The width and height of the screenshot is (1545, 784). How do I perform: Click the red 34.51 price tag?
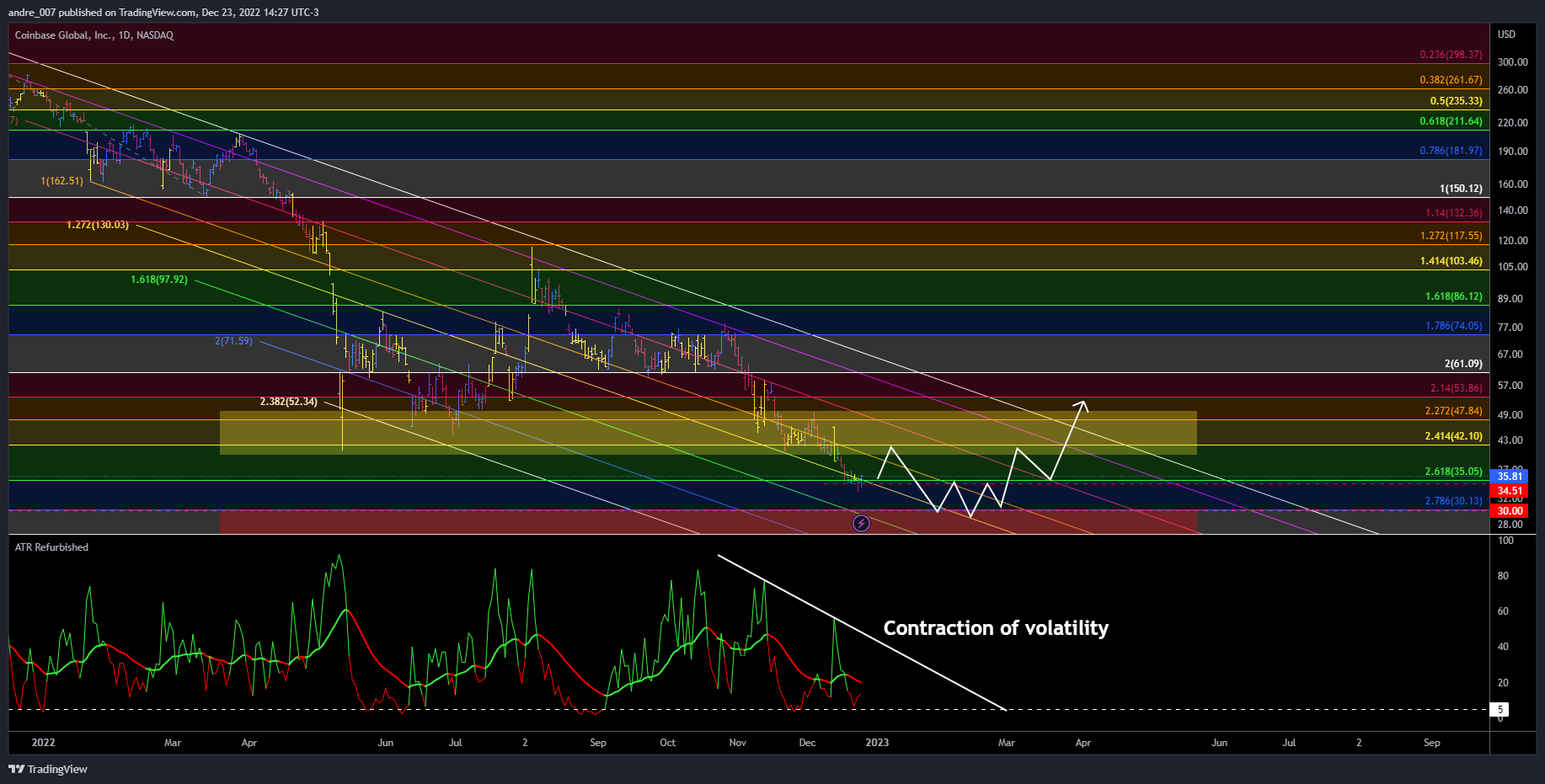[1510, 491]
